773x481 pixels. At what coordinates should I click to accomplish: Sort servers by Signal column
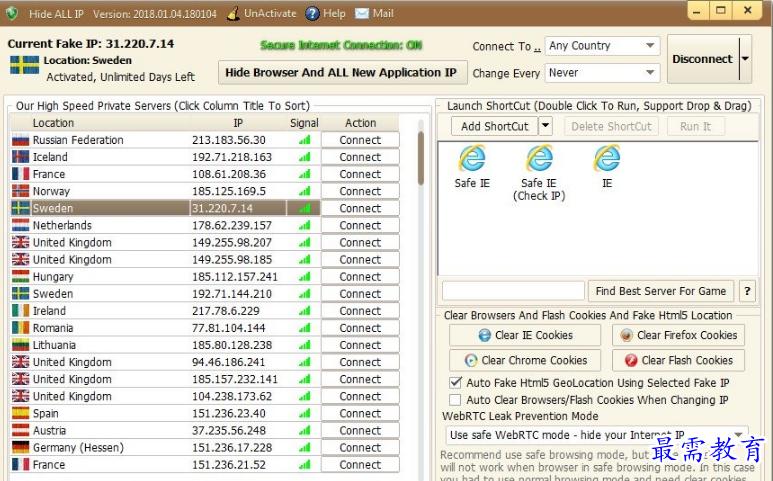(x=304, y=123)
